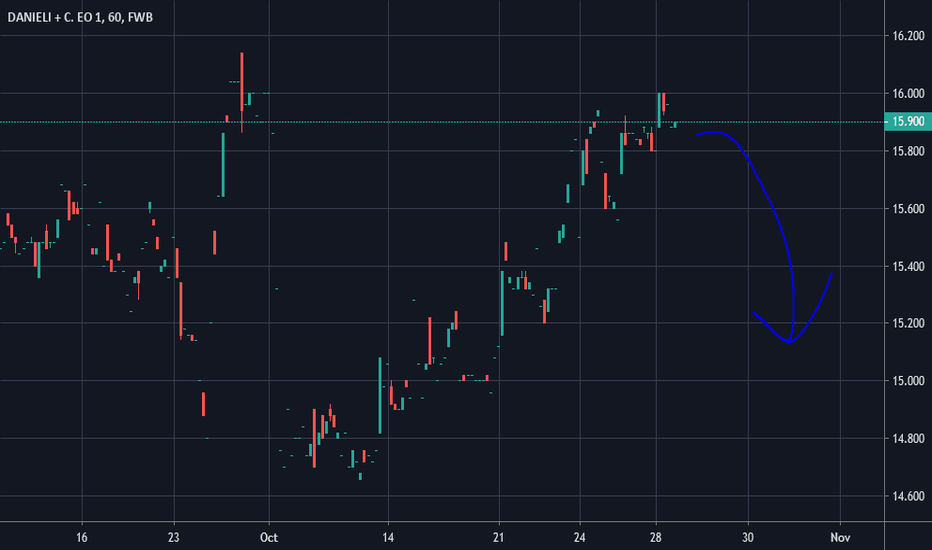Click the date label 23 on time axis

tap(174, 538)
